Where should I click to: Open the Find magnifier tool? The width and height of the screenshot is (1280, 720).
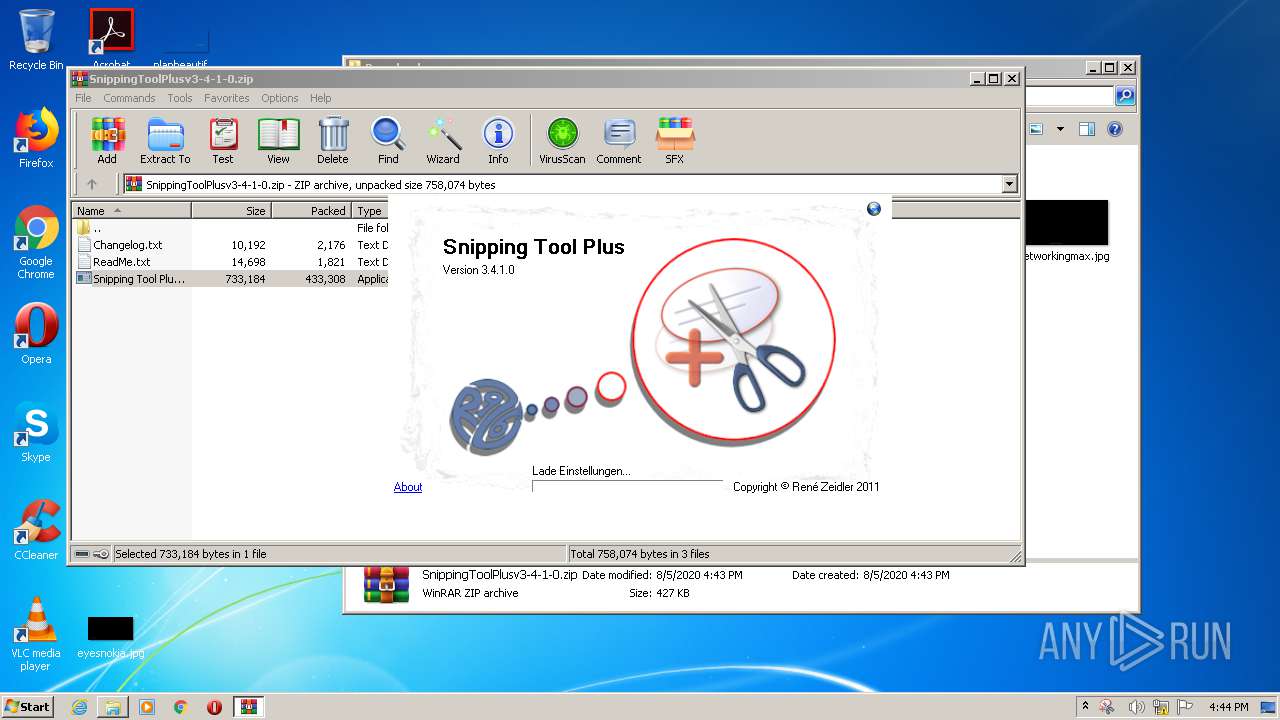point(388,140)
